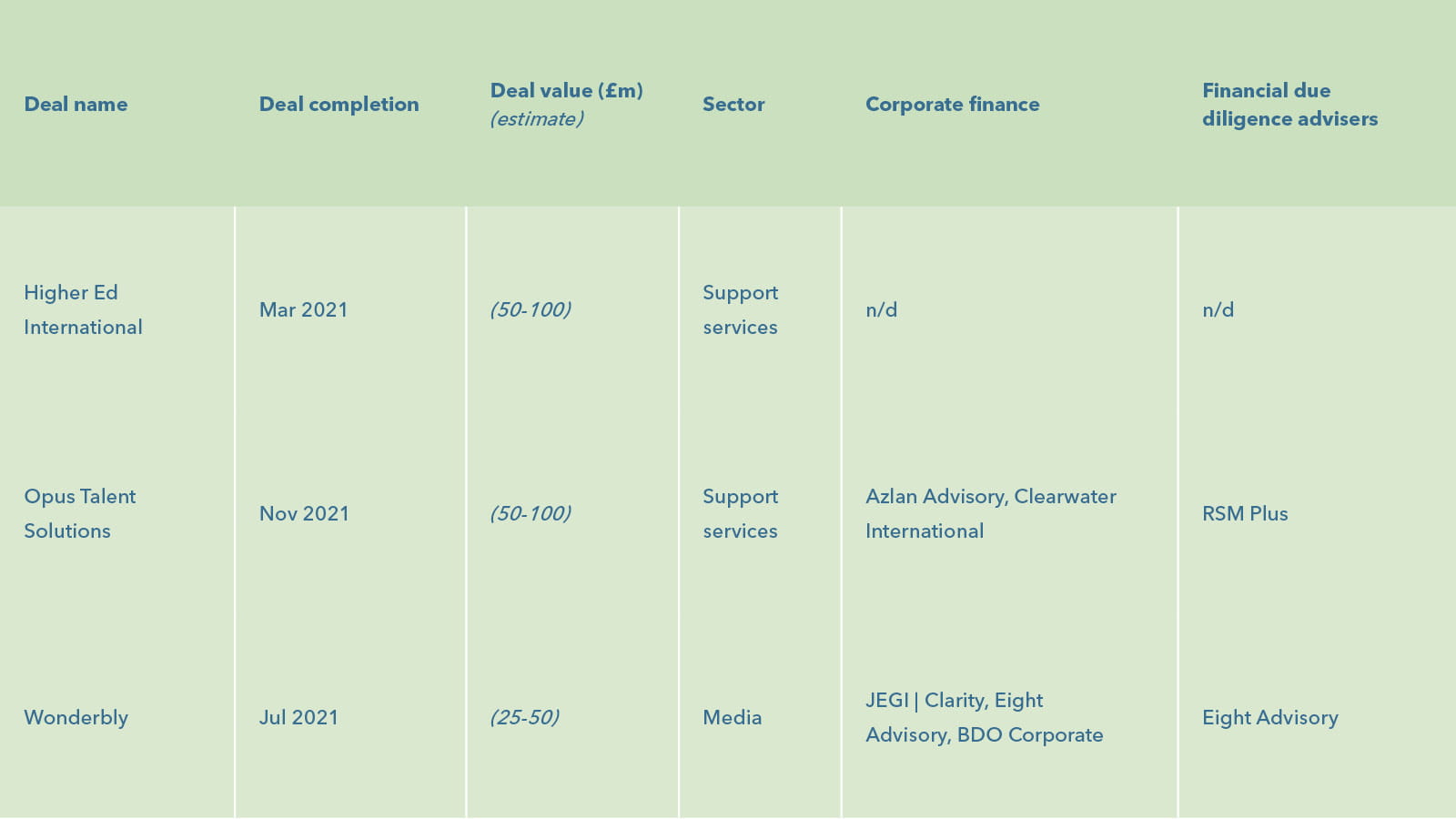Select the Corporate finance column header
This screenshot has height=819, width=1456.
(x=952, y=105)
